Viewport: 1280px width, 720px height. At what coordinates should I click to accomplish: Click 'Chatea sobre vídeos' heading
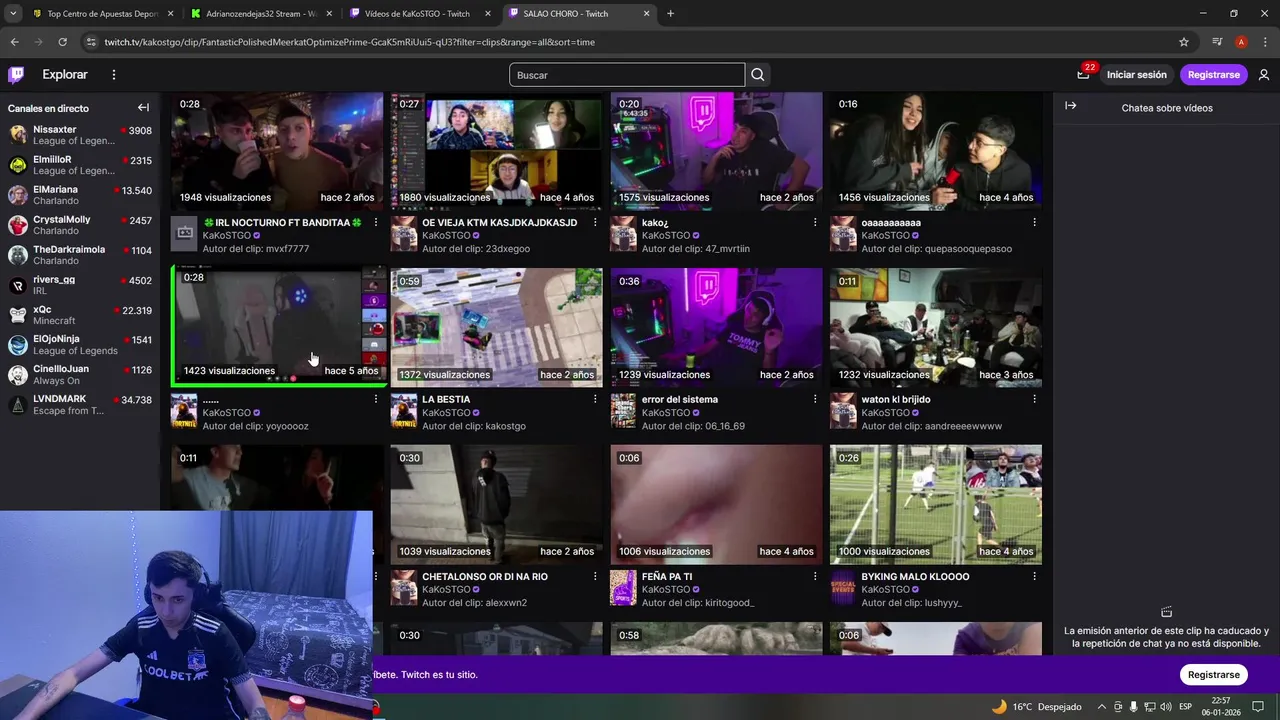(1167, 108)
